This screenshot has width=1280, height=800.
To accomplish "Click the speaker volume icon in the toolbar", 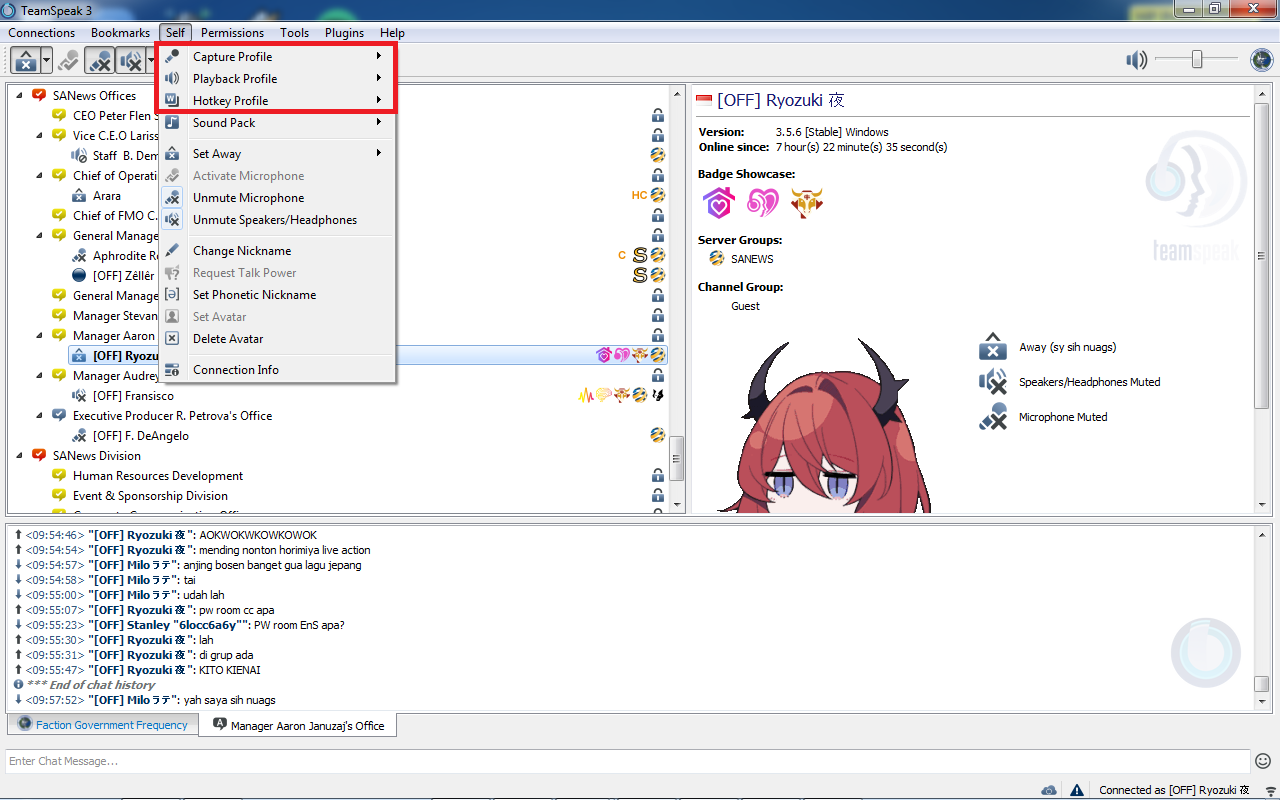I will pos(1137,60).
